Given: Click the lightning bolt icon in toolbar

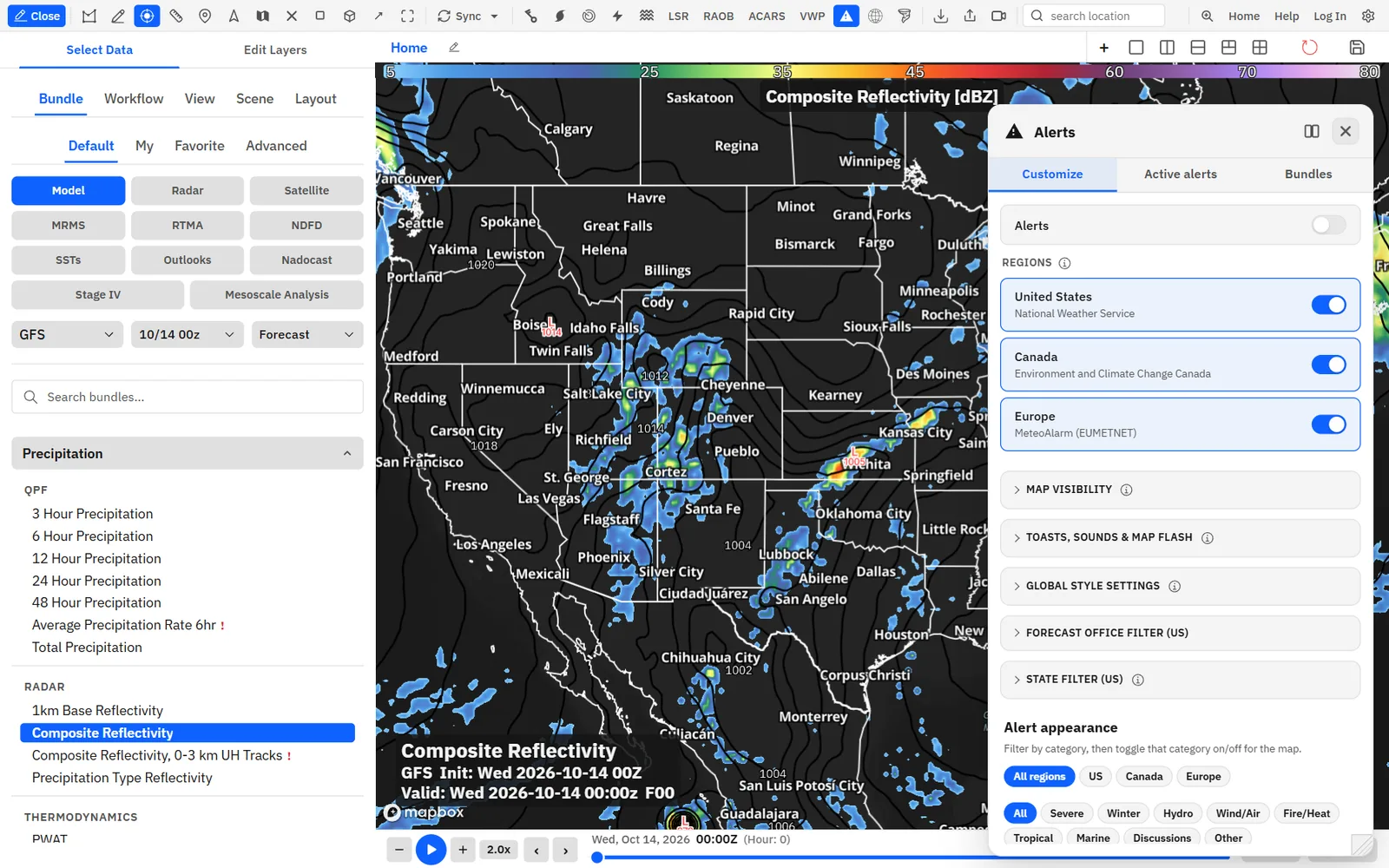Looking at the screenshot, I should point(617,16).
